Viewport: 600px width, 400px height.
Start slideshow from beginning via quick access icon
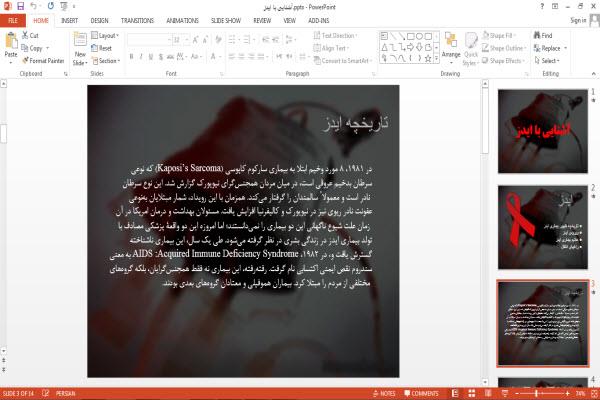click(64, 6)
